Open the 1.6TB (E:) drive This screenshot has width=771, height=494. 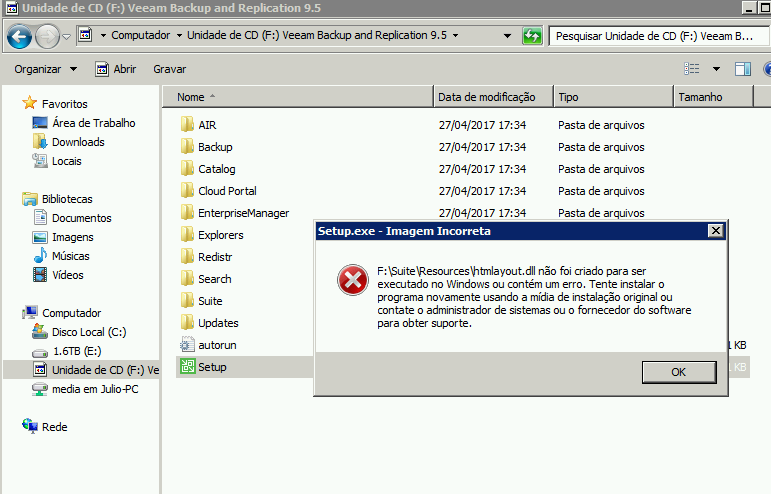(x=66, y=351)
